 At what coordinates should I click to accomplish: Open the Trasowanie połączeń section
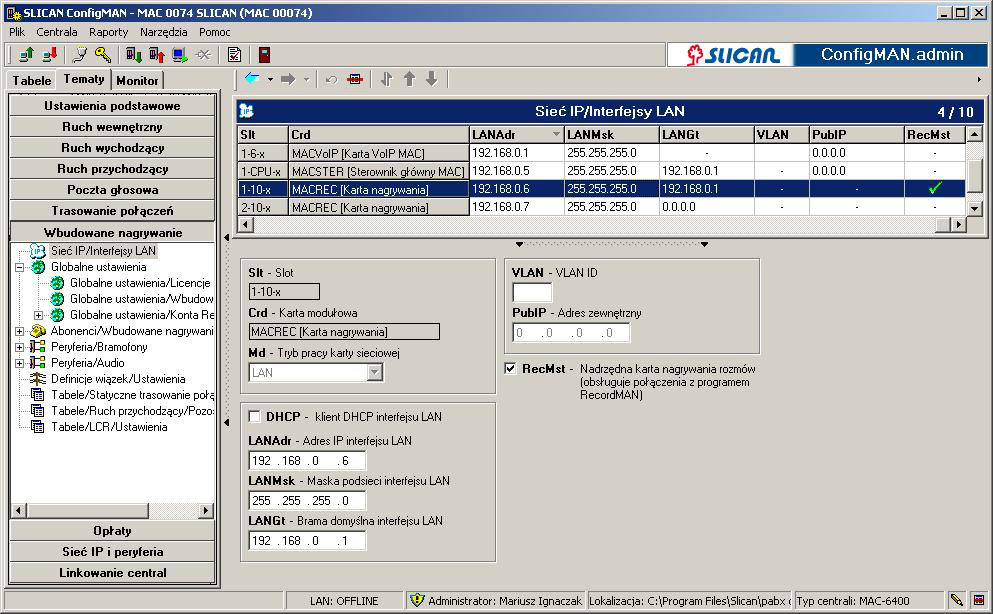pos(112,210)
